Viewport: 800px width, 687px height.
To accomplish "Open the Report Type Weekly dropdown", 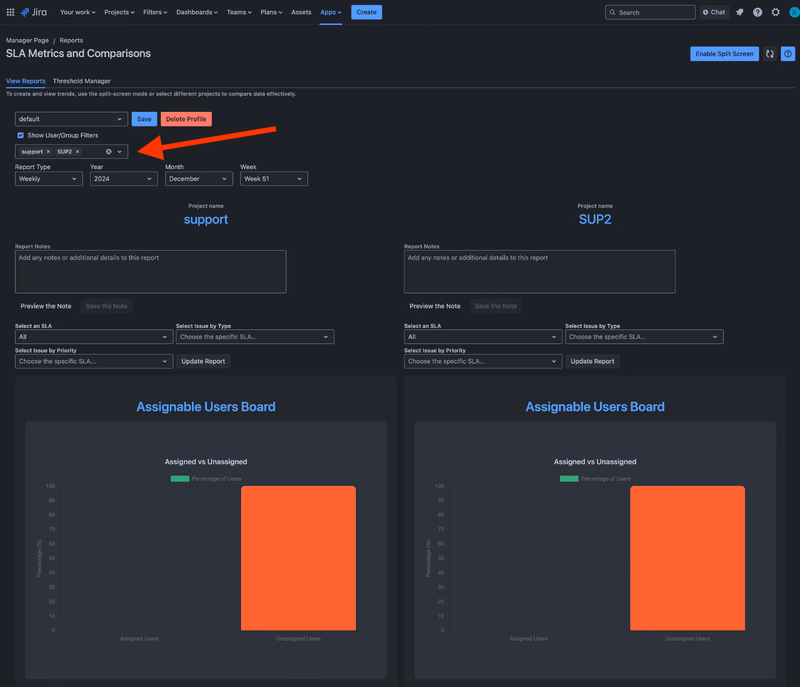I will (x=48, y=179).
